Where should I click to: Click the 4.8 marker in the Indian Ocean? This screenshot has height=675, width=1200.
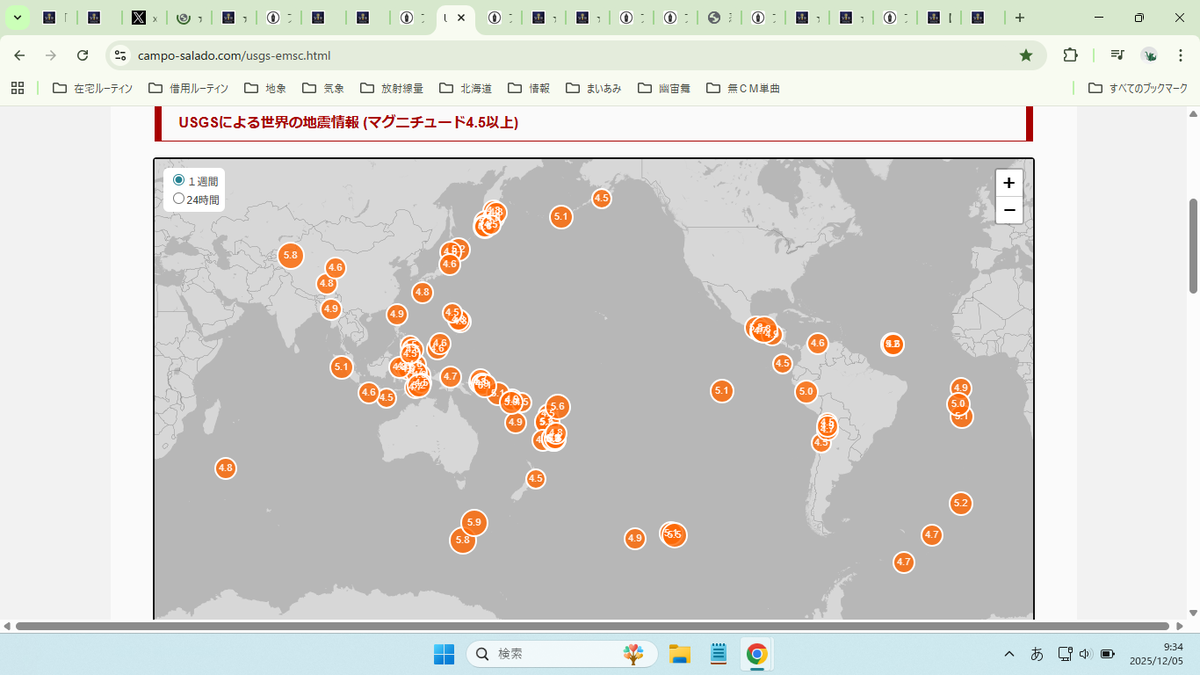225,467
